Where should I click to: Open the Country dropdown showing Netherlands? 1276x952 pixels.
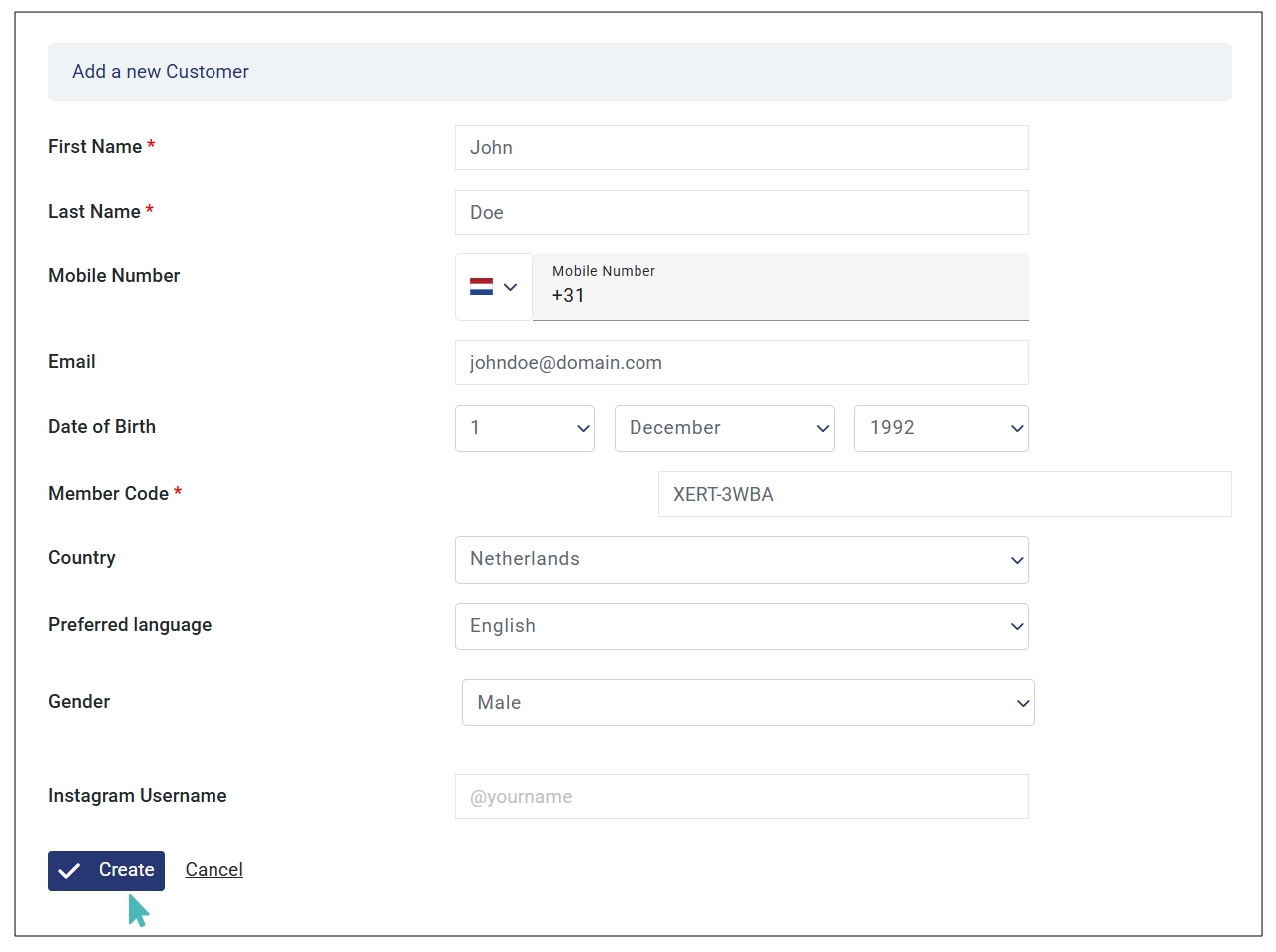point(741,560)
